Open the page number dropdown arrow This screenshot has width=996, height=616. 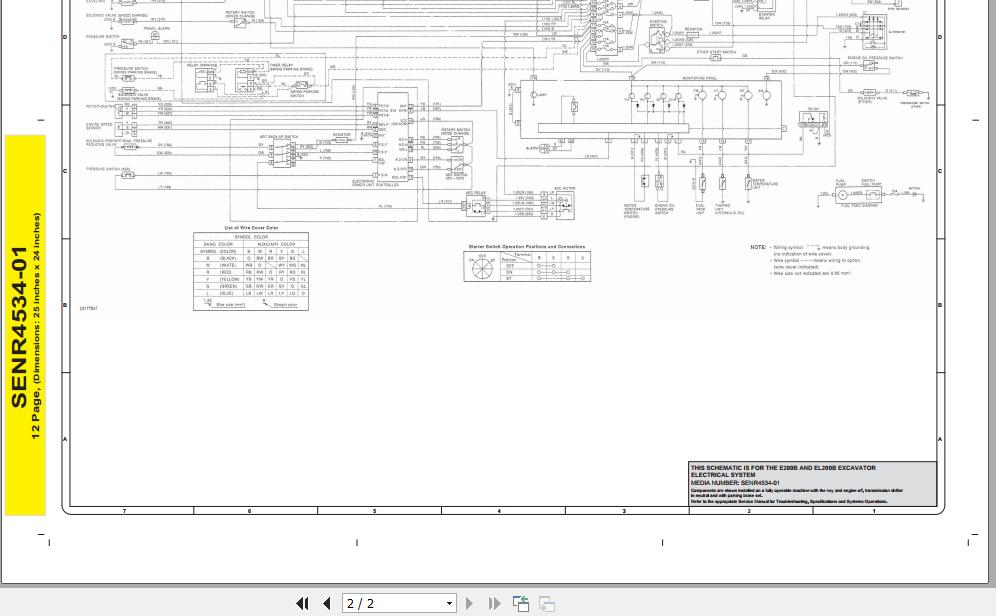[449, 603]
